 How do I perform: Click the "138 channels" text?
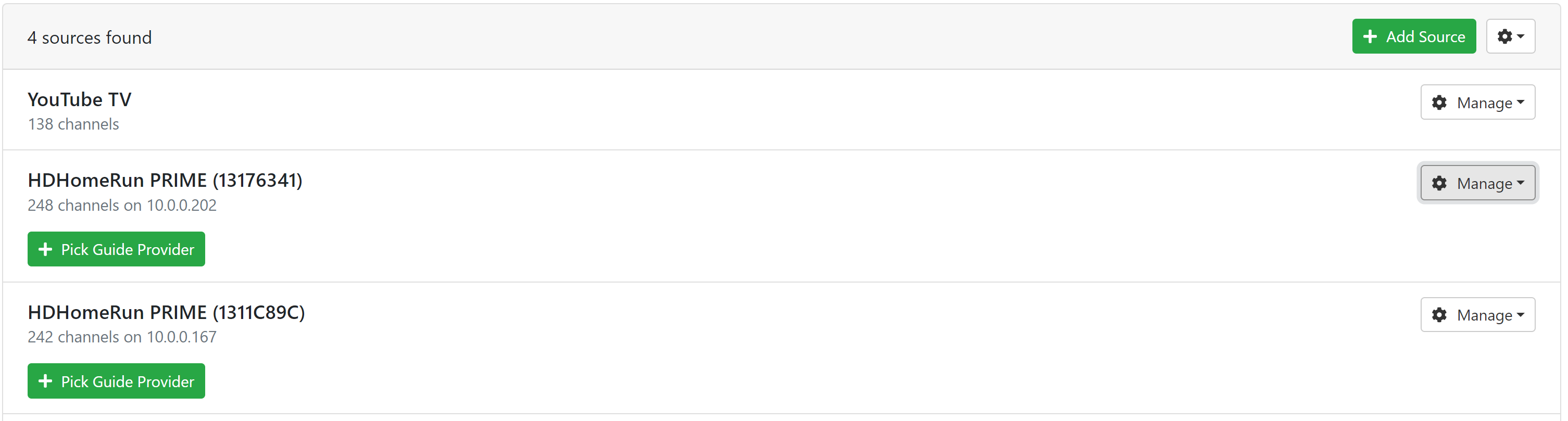[x=73, y=124]
